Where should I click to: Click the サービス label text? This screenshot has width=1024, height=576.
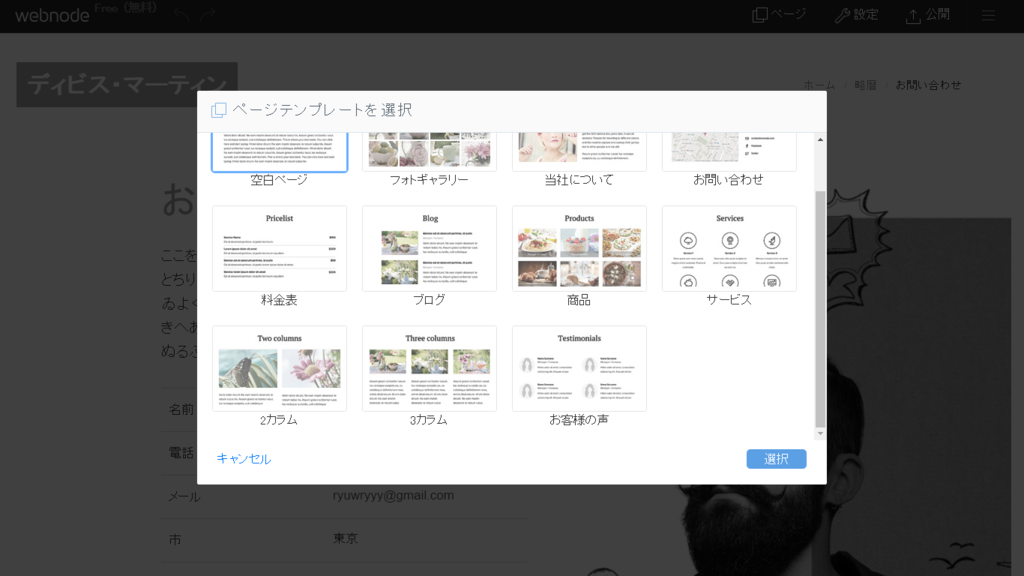[x=729, y=300]
